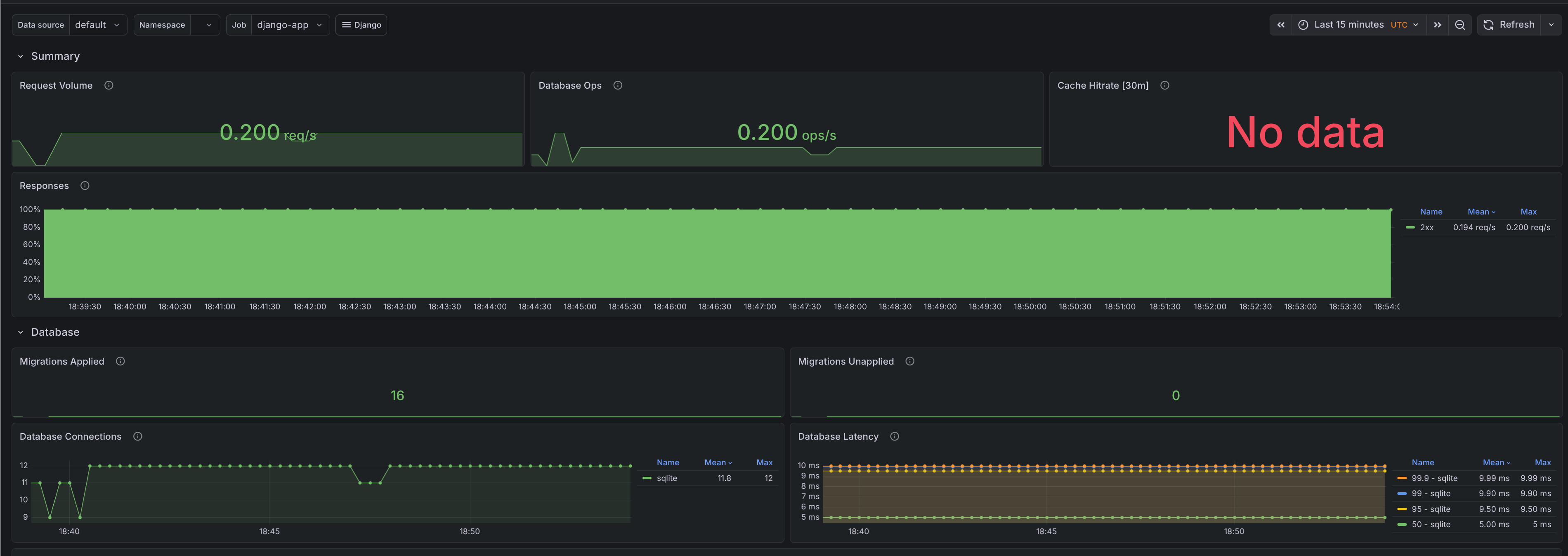Toggle the 2xx series in Responses legend
The height and width of the screenshot is (556, 1568).
click(1426, 227)
